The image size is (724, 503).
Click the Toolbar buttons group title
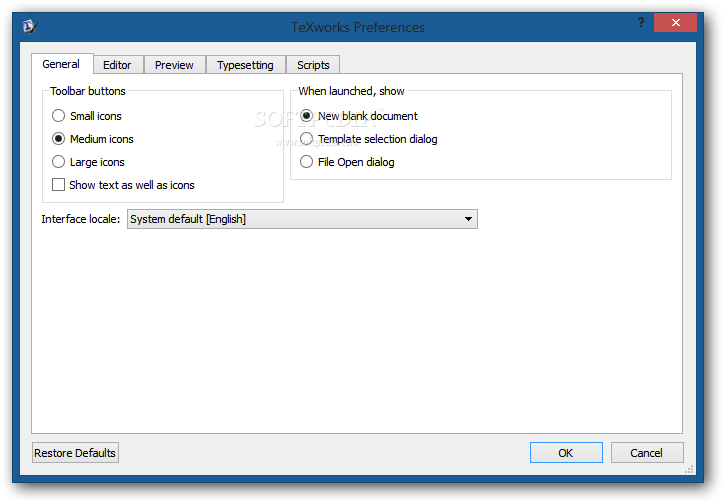[88, 91]
